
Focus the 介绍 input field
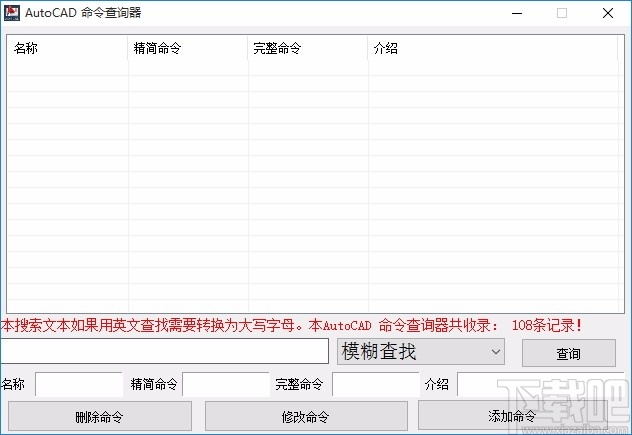point(540,384)
